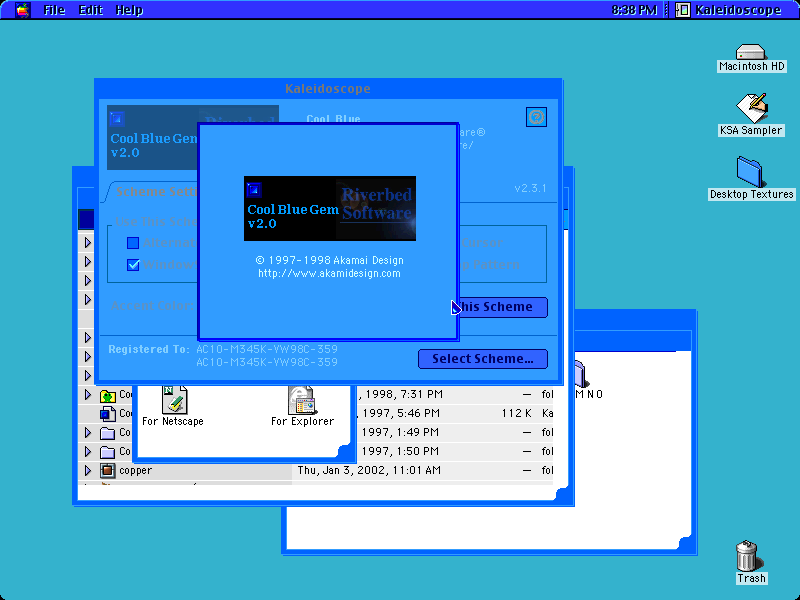Click the v2.3.1 version label
The image size is (800, 600).
click(x=530, y=188)
